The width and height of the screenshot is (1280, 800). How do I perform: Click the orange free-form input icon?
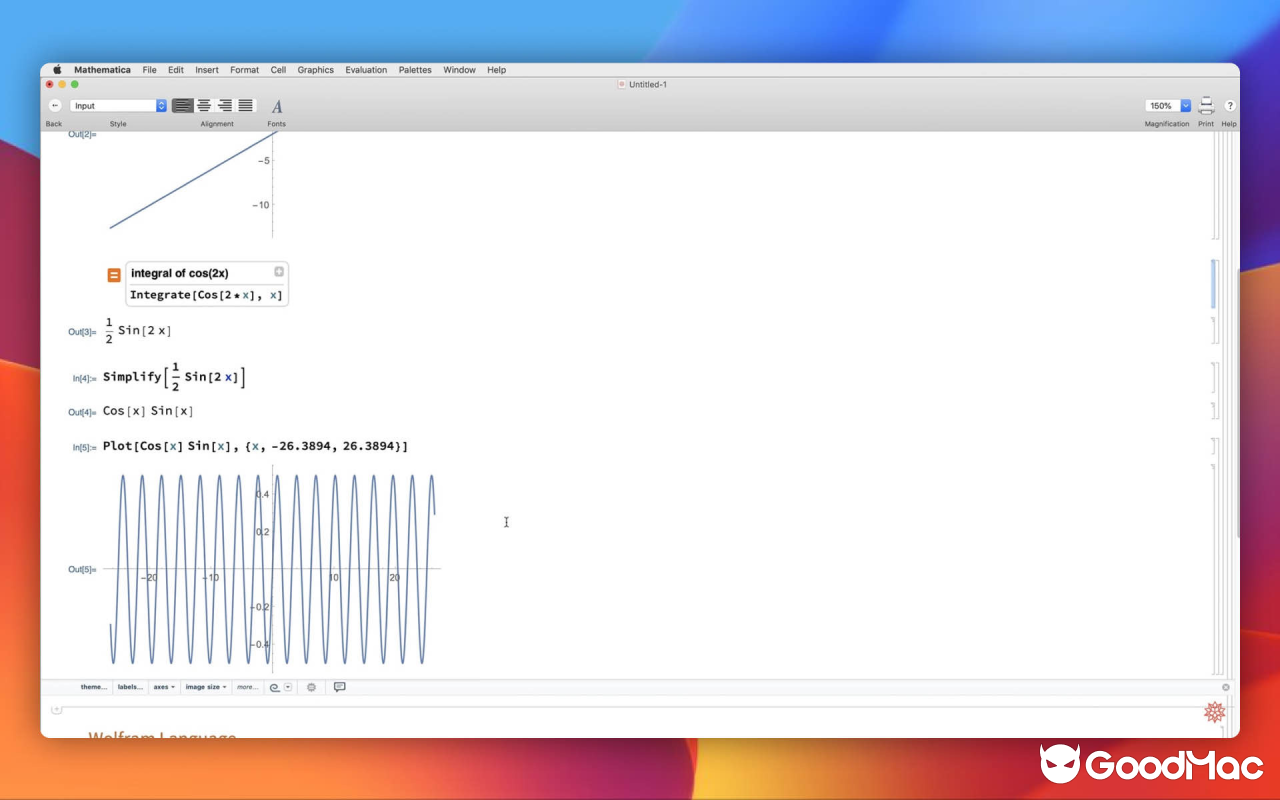tap(113, 272)
